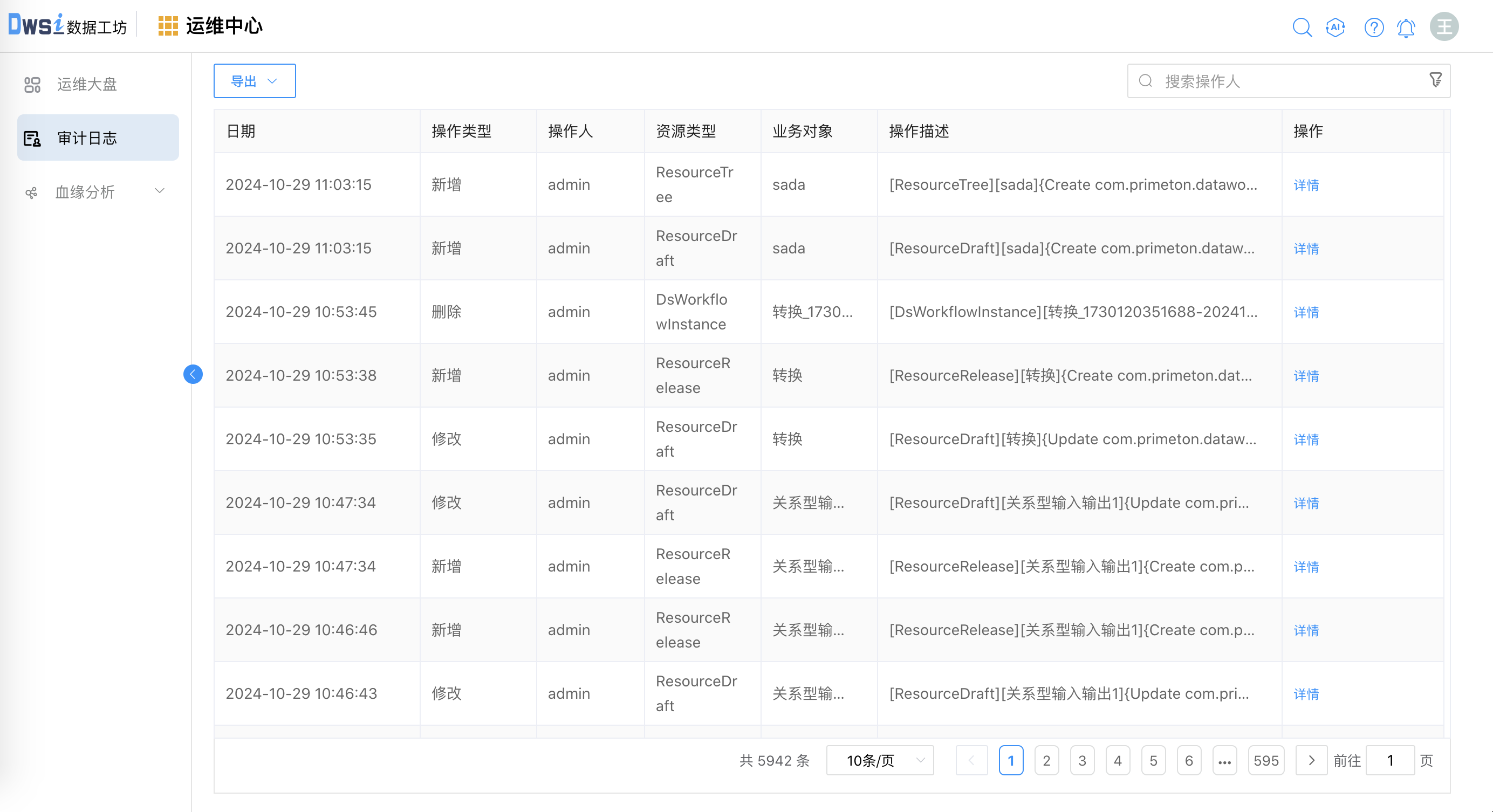Viewport: 1493px width, 812px height.
Task: Open the app grid icon beside 运维中心
Action: (168, 26)
